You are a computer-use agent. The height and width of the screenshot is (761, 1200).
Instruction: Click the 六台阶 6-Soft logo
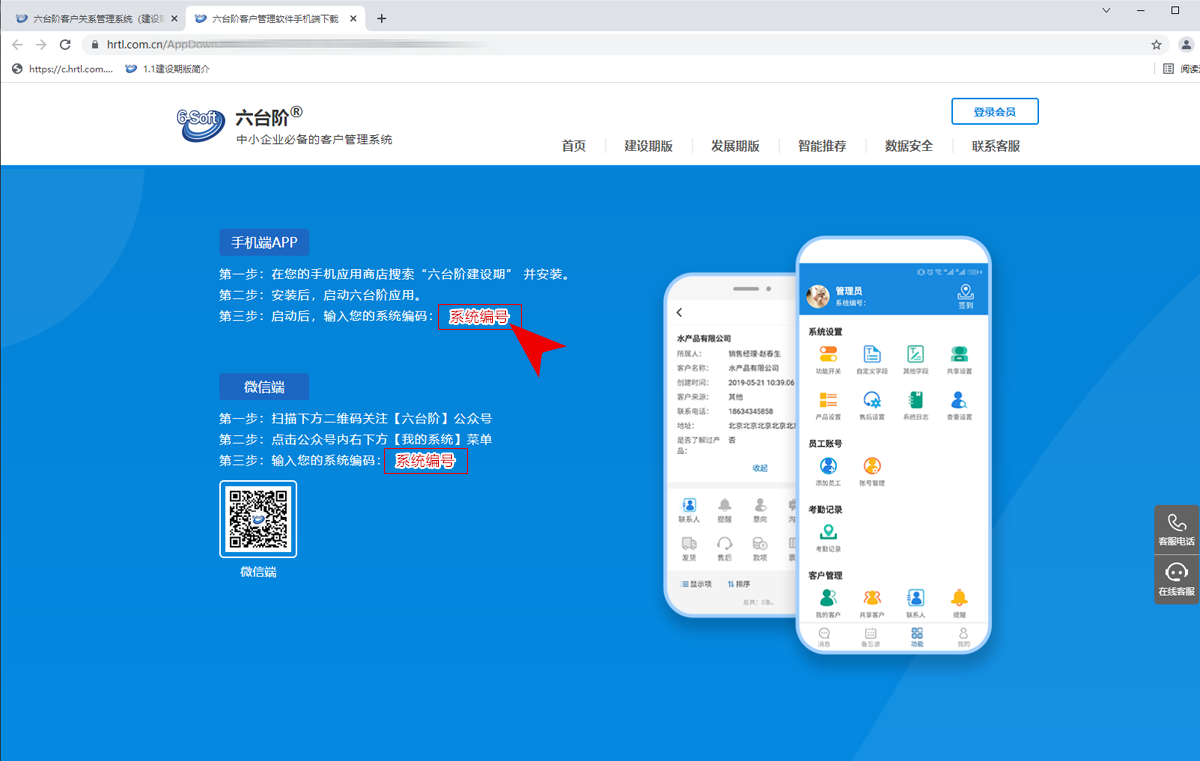click(x=203, y=124)
